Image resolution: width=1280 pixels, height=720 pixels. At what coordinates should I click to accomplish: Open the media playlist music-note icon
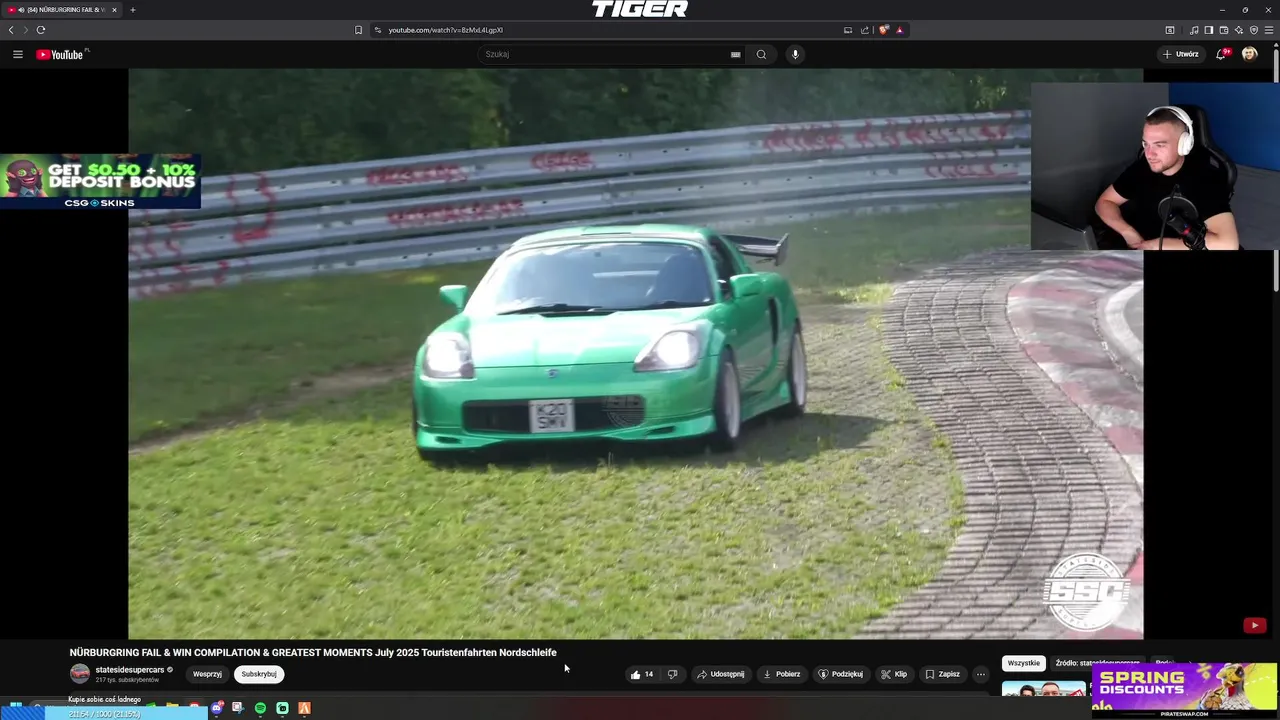(x=1194, y=30)
